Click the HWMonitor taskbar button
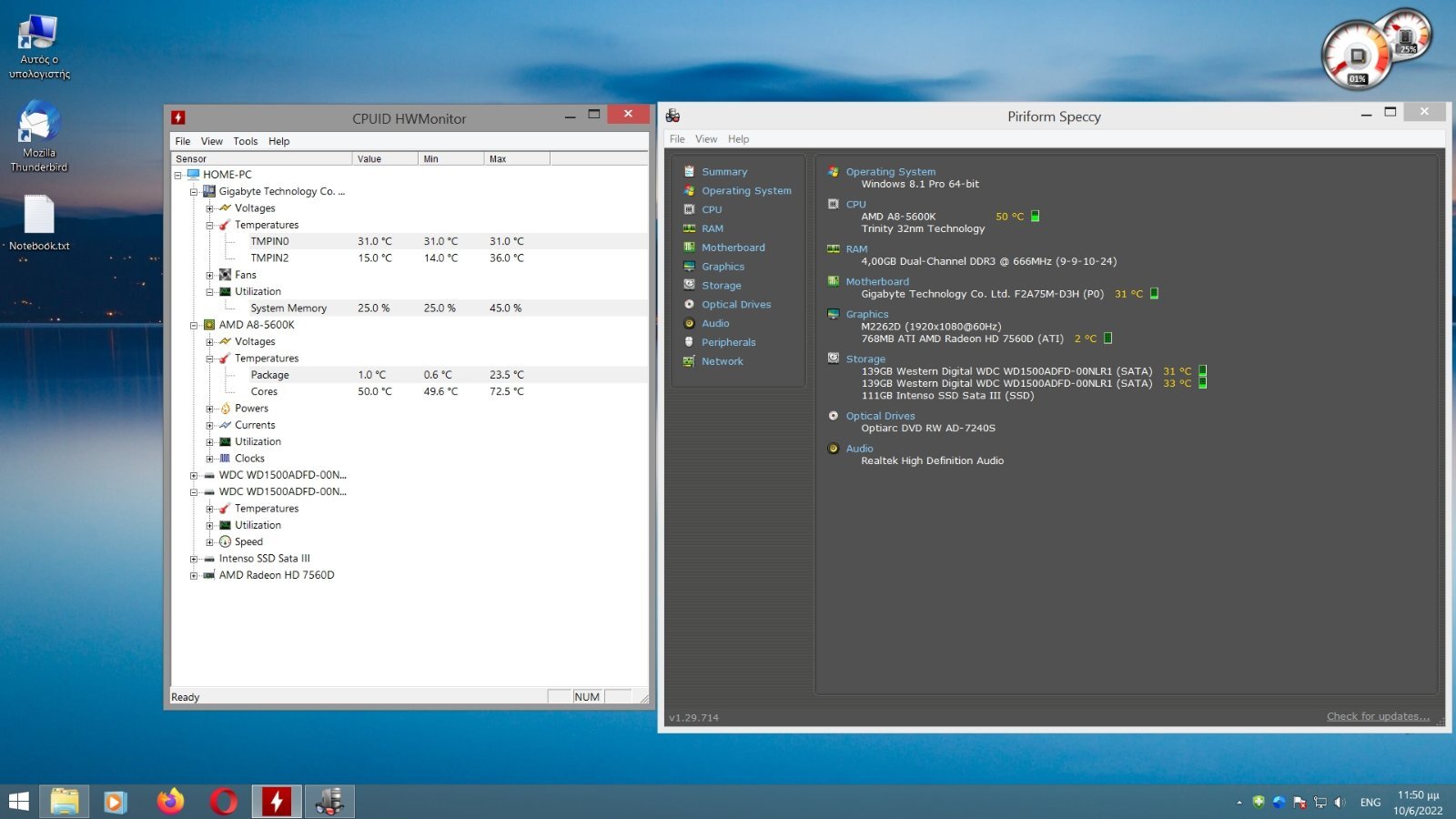This screenshot has height=819, width=1456. (277, 802)
